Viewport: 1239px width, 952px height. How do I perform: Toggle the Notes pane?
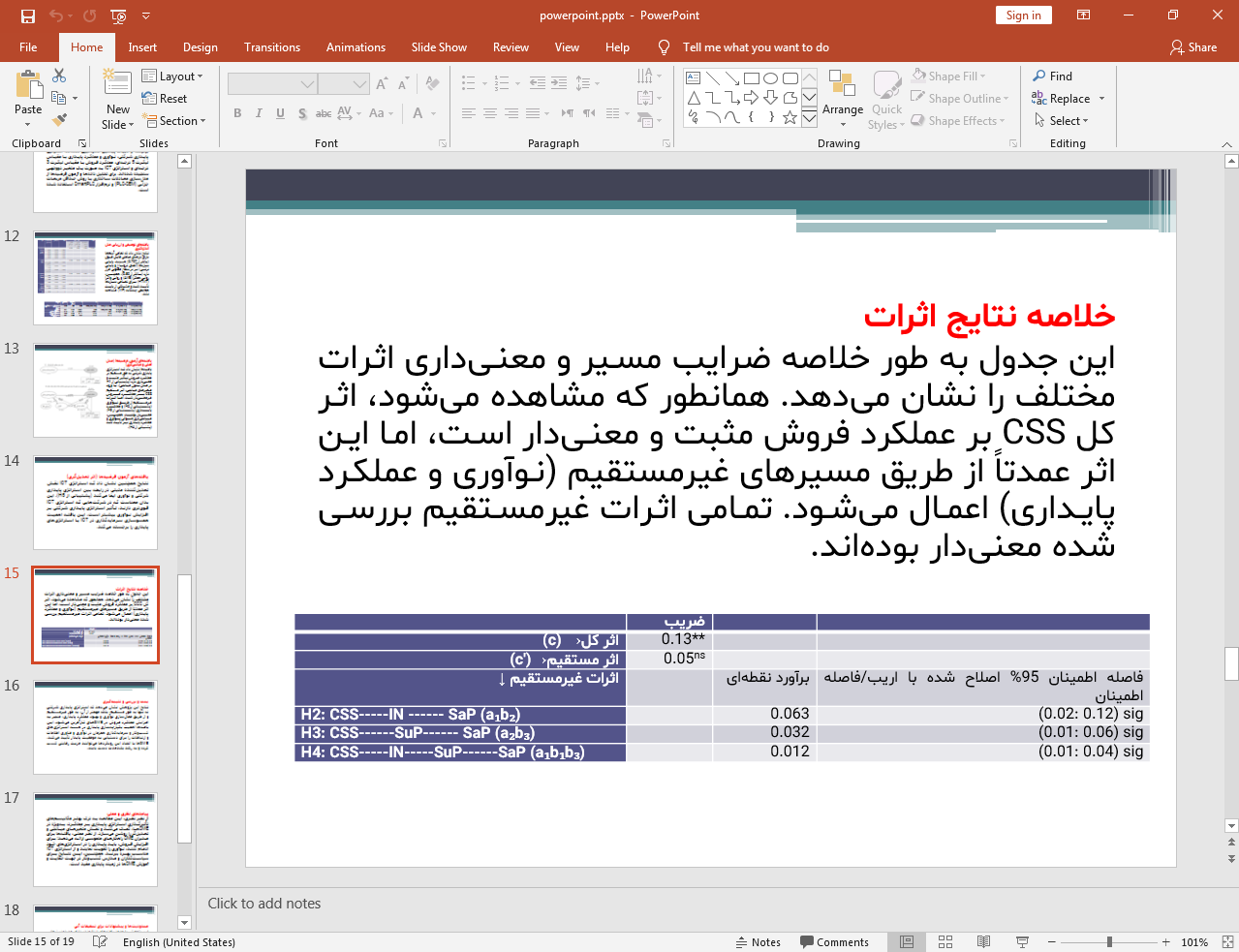click(759, 942)
